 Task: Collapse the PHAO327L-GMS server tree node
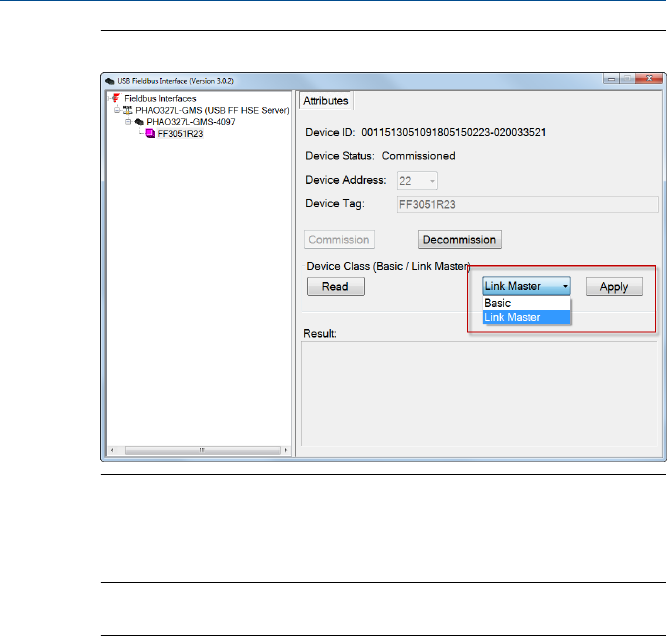coord(116,110)
